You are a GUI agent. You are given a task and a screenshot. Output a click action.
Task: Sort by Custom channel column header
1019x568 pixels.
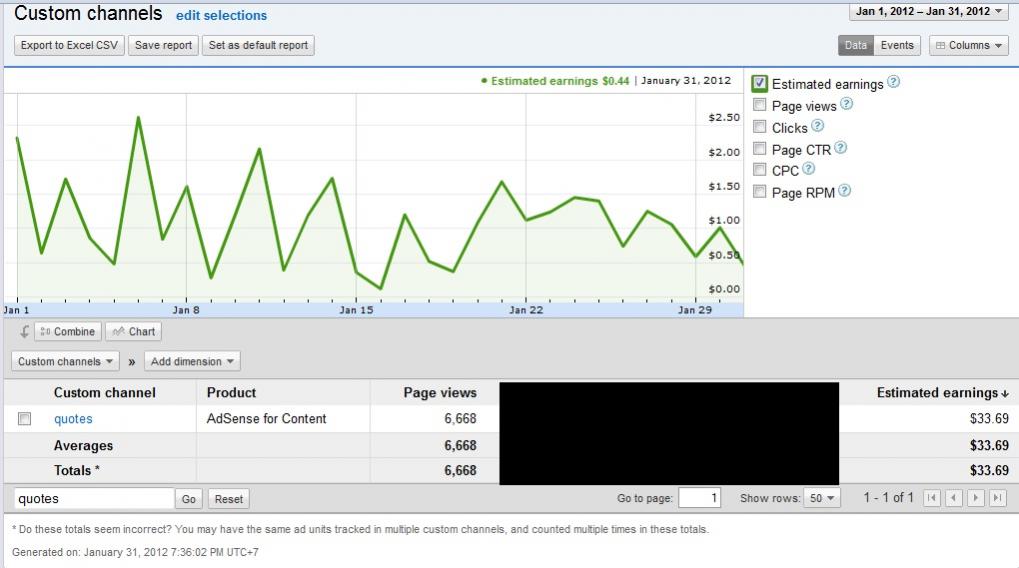coord(105,393)
